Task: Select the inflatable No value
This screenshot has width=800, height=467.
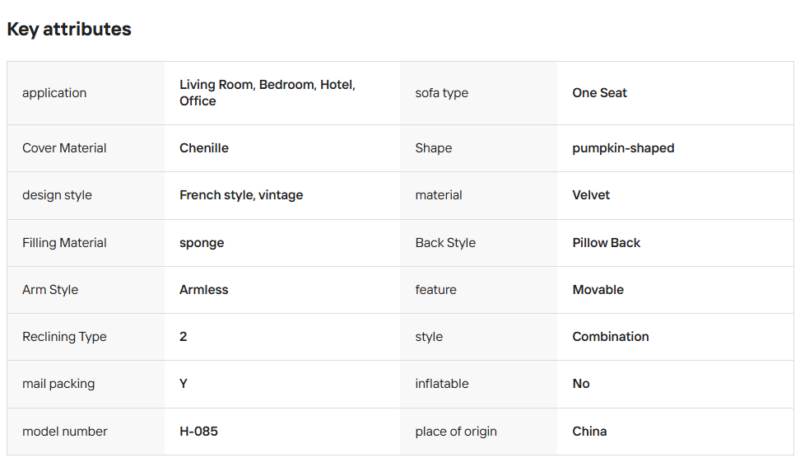Action: 581,384
